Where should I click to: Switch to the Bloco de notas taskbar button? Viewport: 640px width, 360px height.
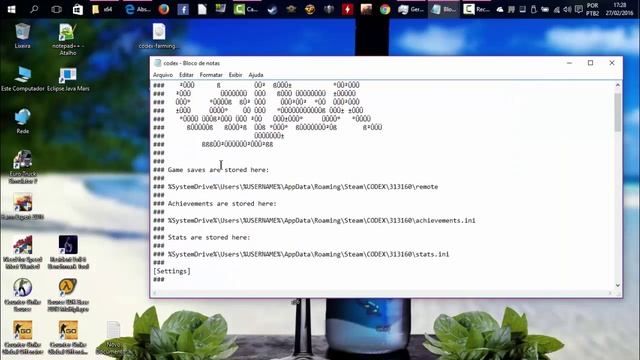444,9
